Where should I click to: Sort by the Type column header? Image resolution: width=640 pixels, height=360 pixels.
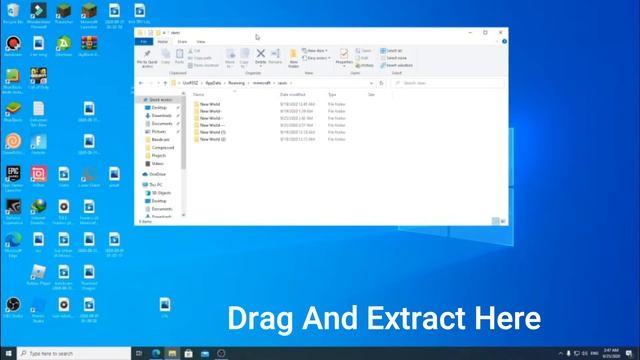[332, 95]
